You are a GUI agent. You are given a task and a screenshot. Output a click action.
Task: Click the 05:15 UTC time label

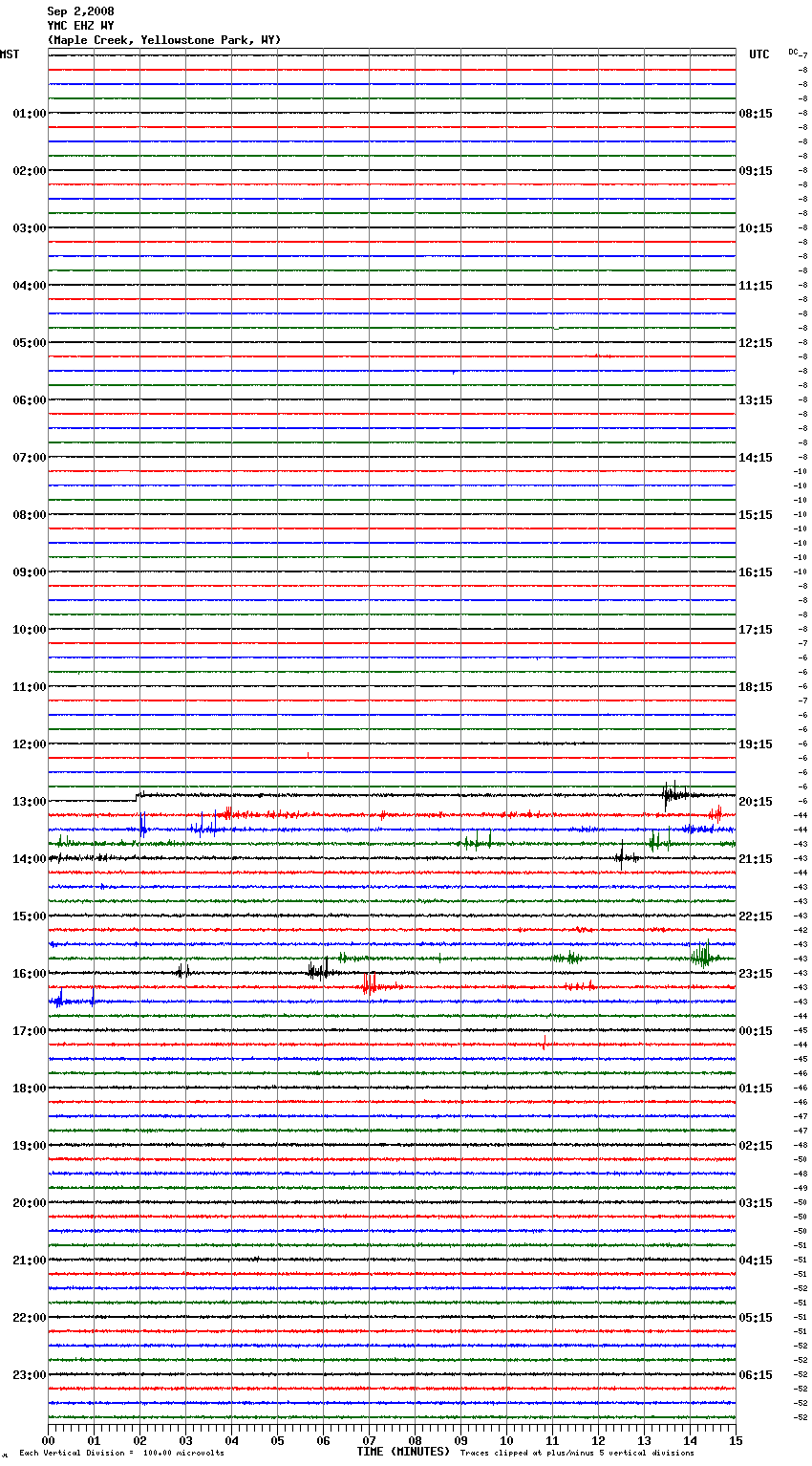(x=756, y=1318)
